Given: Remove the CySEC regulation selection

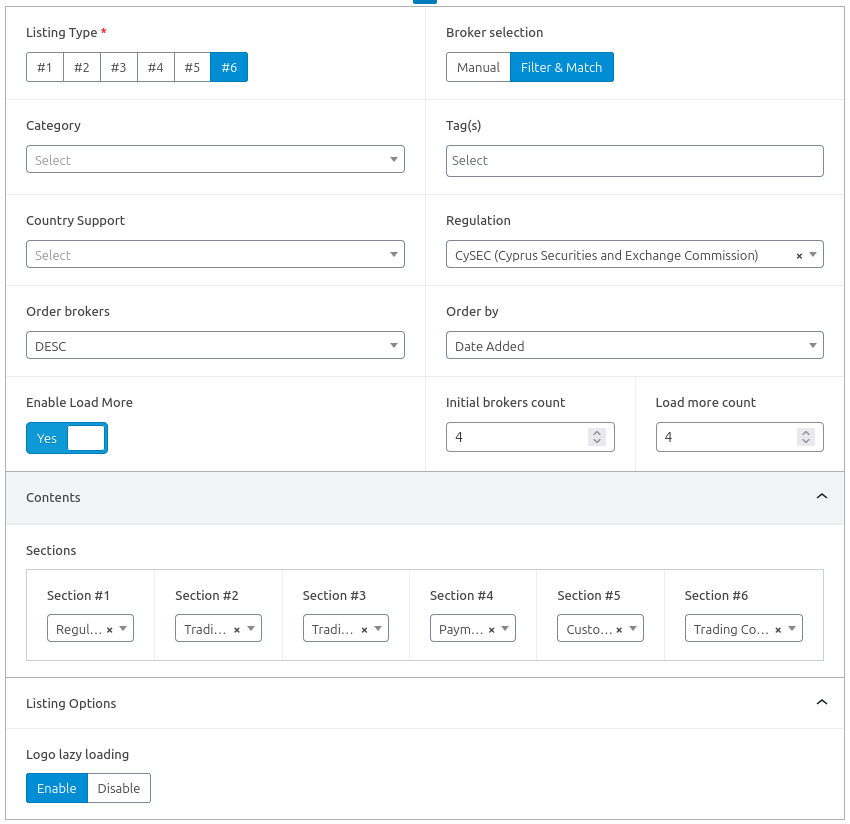Looking at the screenshot, I should [799, 256].
